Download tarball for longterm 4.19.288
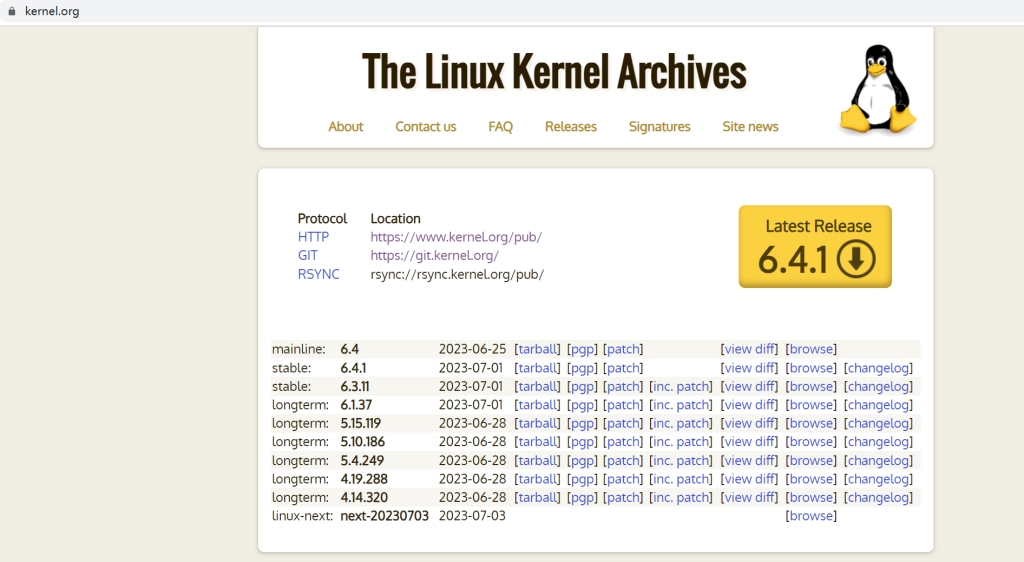 pos(537,479)
